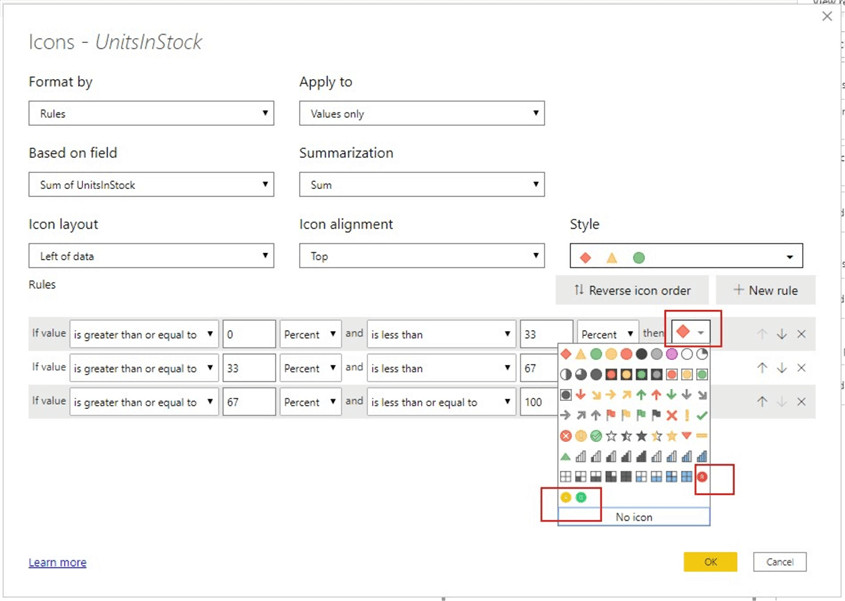The width and height of the screenshot is (845, 601).
Task: Delete the rule ending at 100
Action: click(802, 402)
